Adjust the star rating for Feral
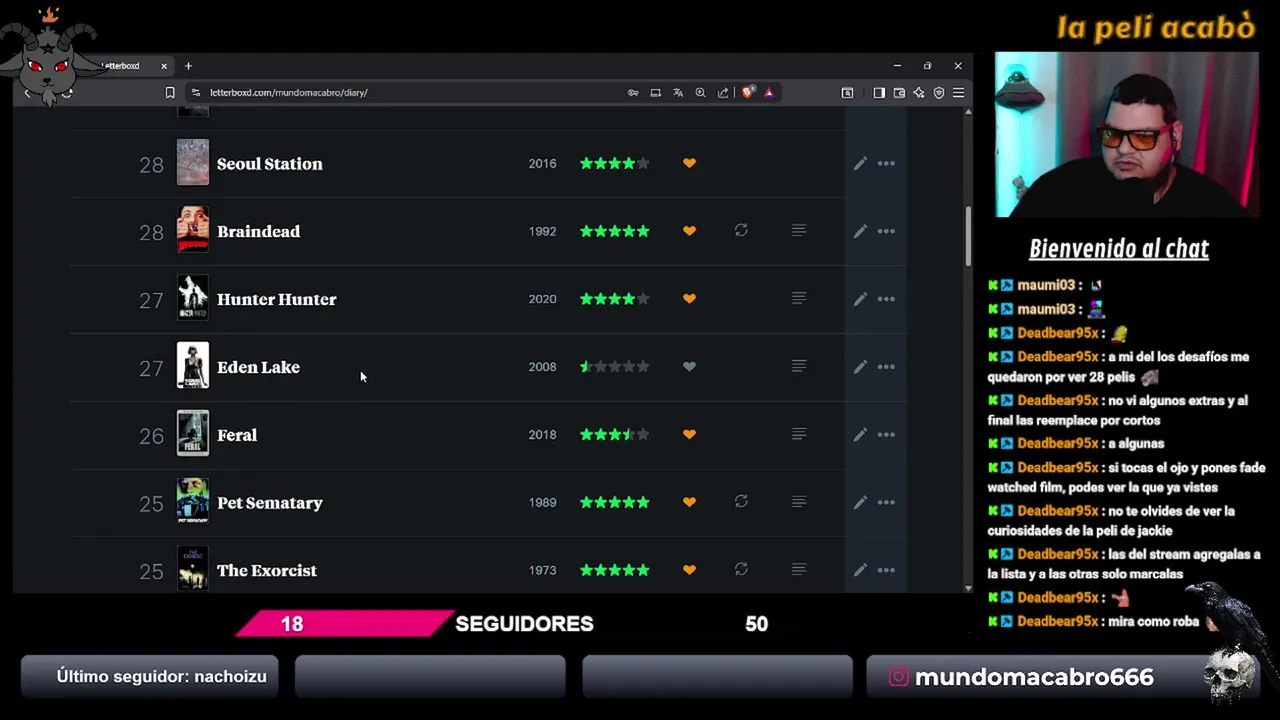The width and height of the screenshot is (1280, 720). (615, 434)
